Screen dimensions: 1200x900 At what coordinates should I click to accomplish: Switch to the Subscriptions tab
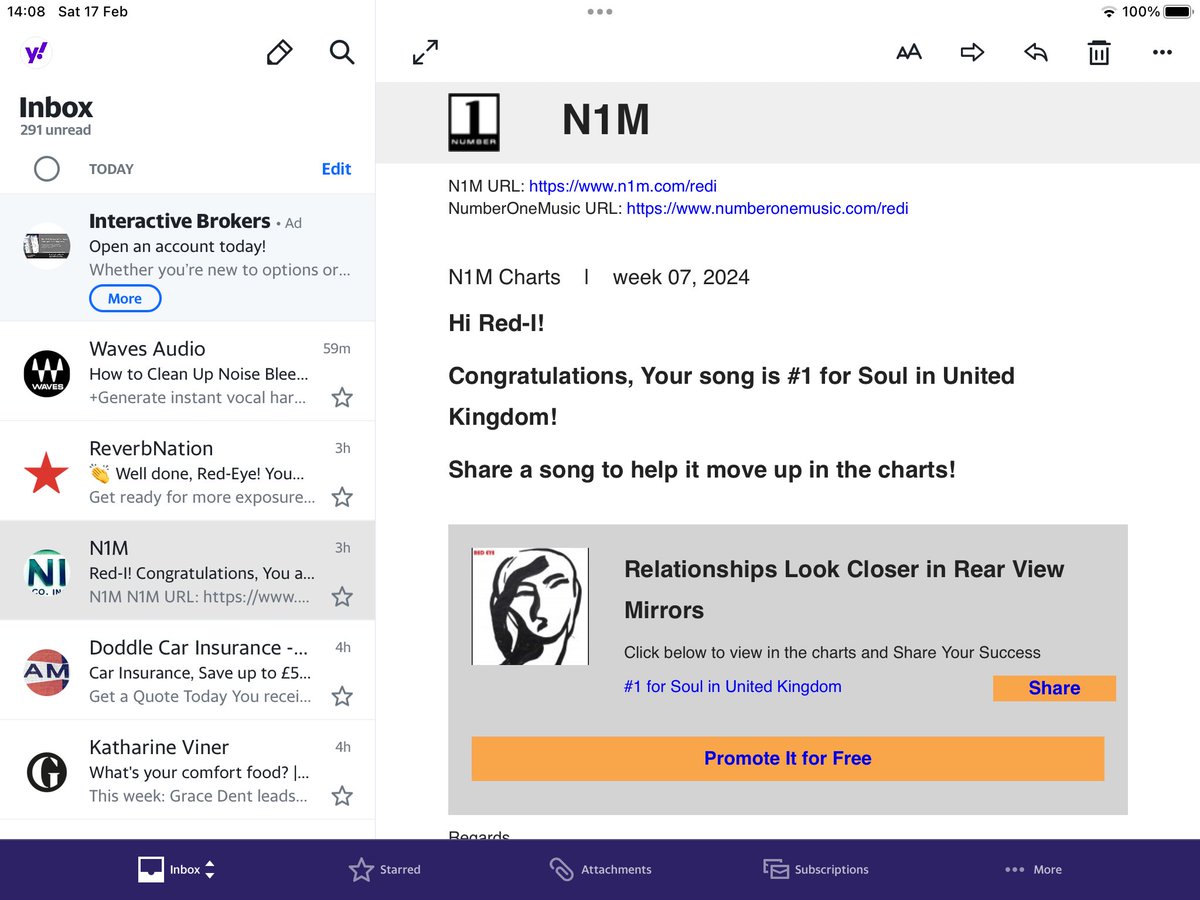[x=816, y=869]
